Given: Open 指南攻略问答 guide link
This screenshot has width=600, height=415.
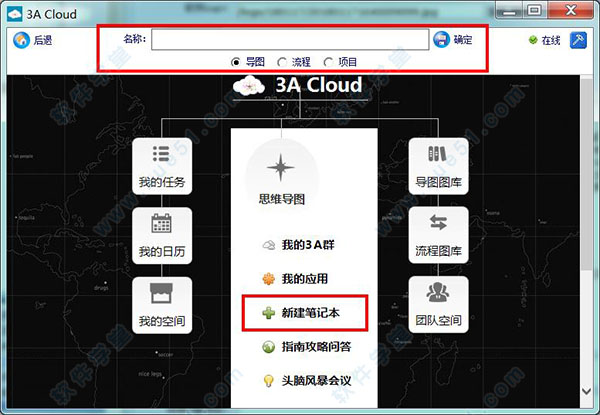Looking at the screenshot, I should pos(307,347).
